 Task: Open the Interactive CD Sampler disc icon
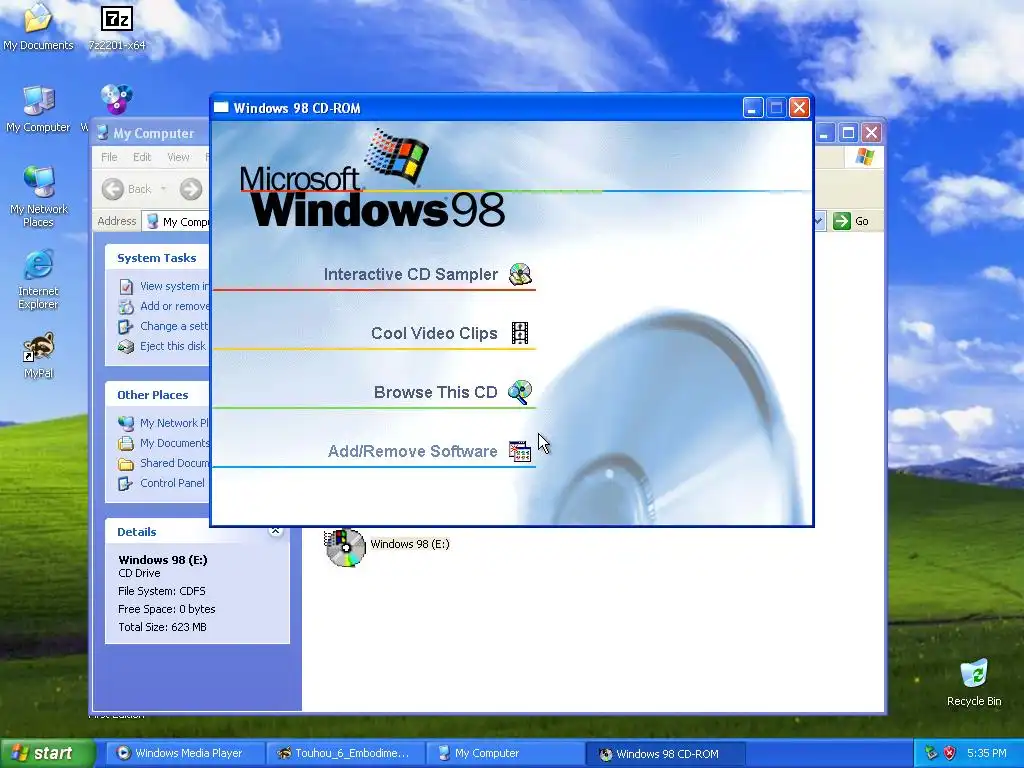(x=520, y=274)
